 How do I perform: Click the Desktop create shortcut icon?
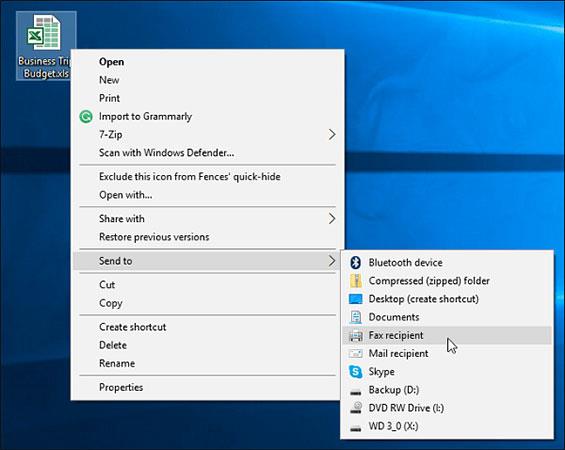click(356, 299)
